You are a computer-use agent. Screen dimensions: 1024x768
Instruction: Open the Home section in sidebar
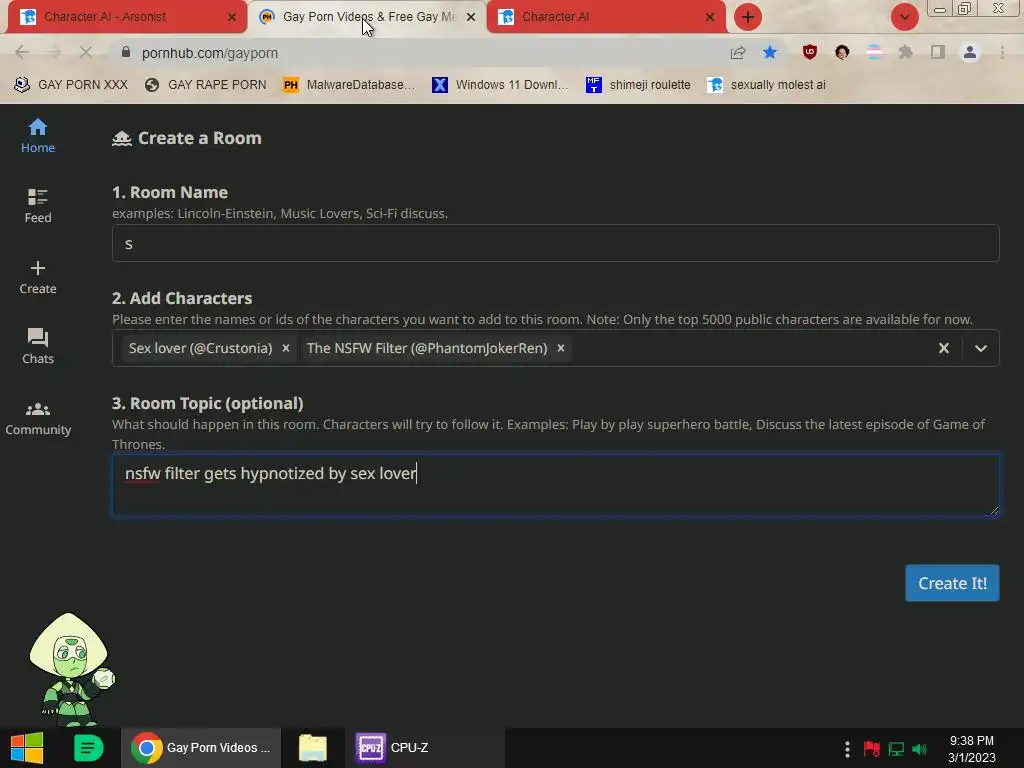coord(38,136)
